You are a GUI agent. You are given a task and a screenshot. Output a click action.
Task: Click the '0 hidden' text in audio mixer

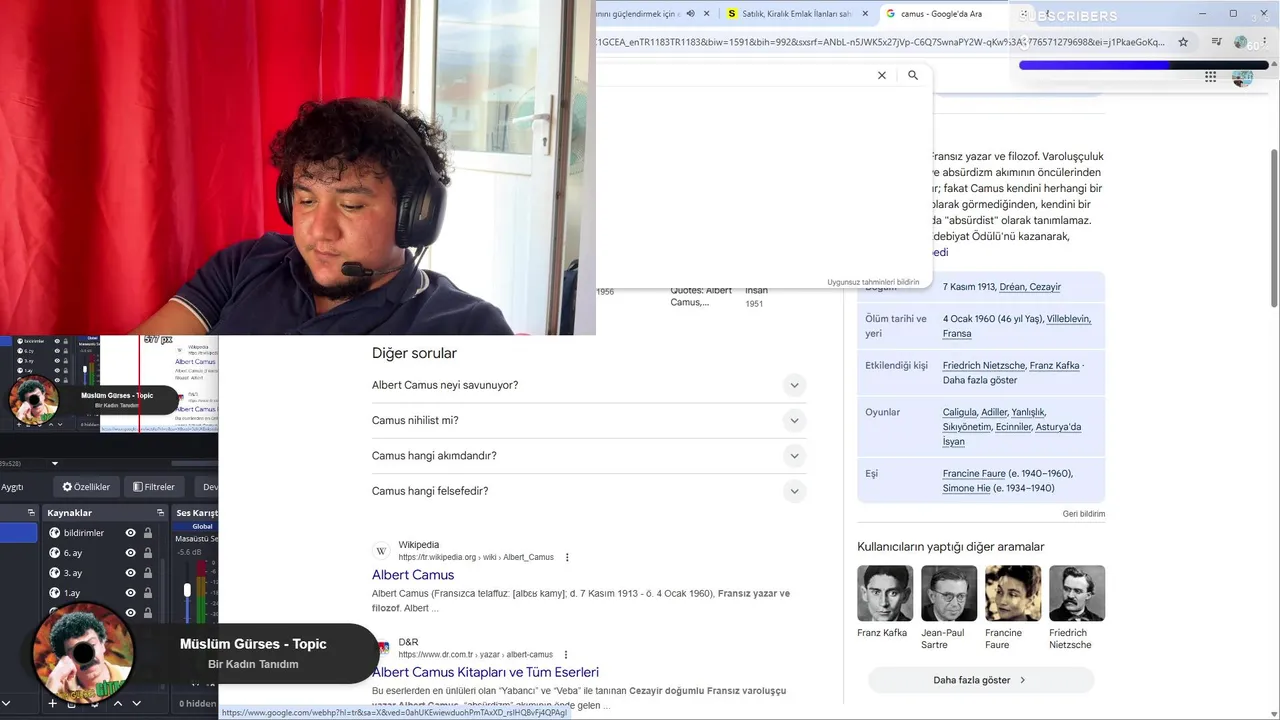coord(197,704)
